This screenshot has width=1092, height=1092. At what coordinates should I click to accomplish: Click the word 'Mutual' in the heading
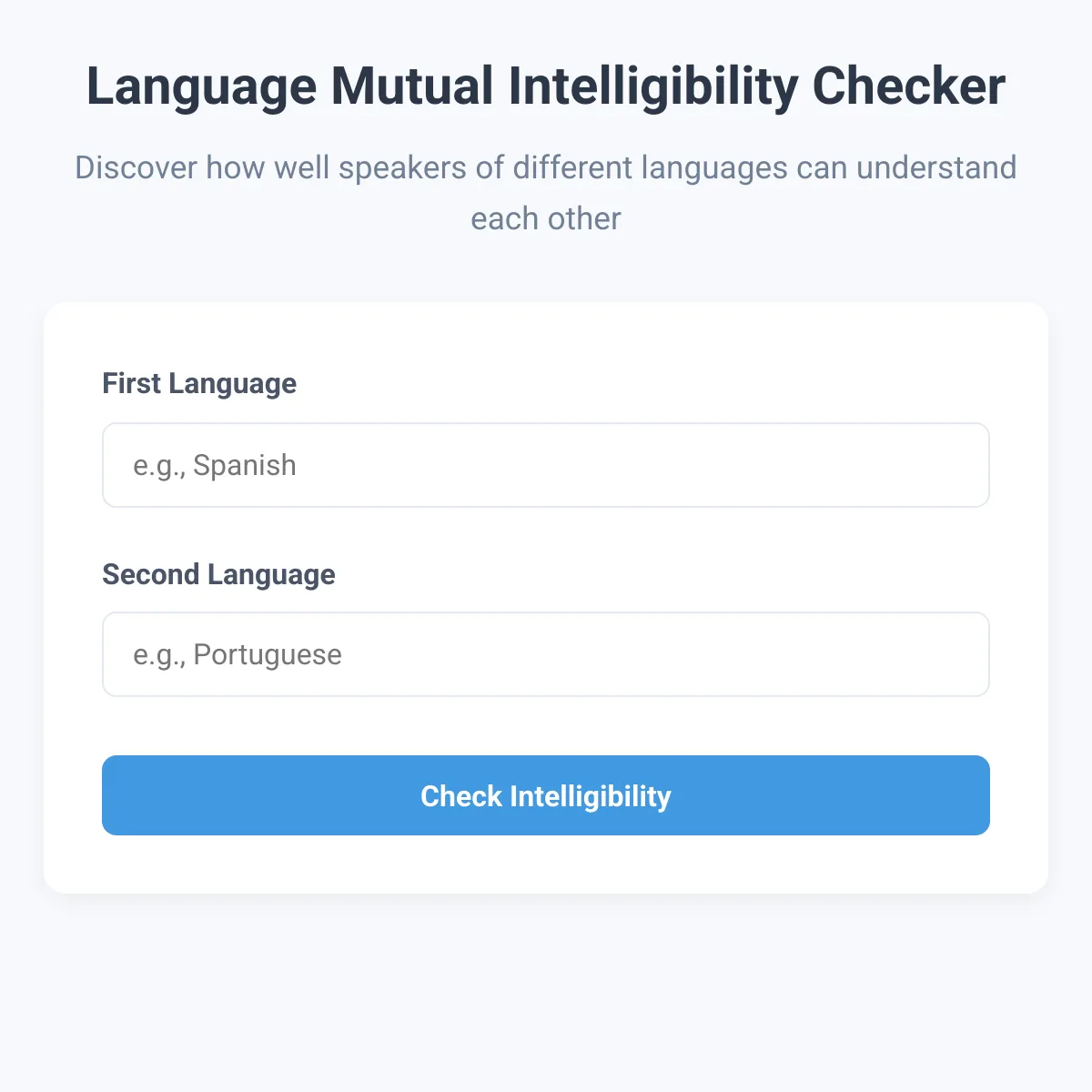pyautogui.click(x=412, y=86)
